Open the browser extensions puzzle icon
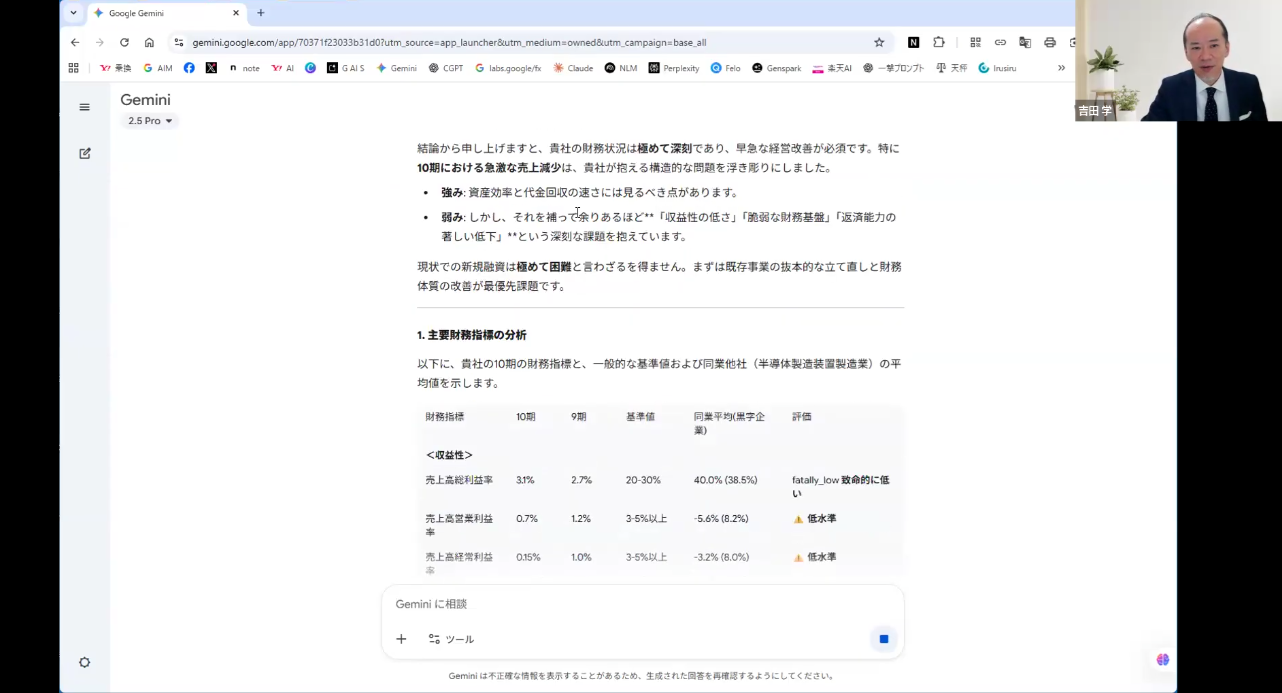 click(939, 42)
